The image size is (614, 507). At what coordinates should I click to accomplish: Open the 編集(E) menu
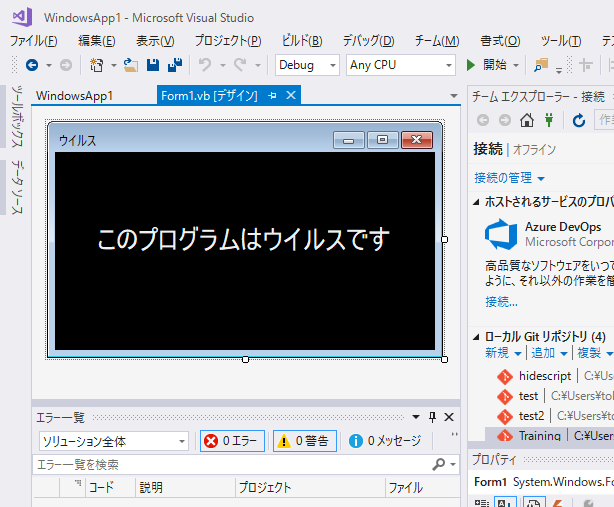(x=96, y=41)
